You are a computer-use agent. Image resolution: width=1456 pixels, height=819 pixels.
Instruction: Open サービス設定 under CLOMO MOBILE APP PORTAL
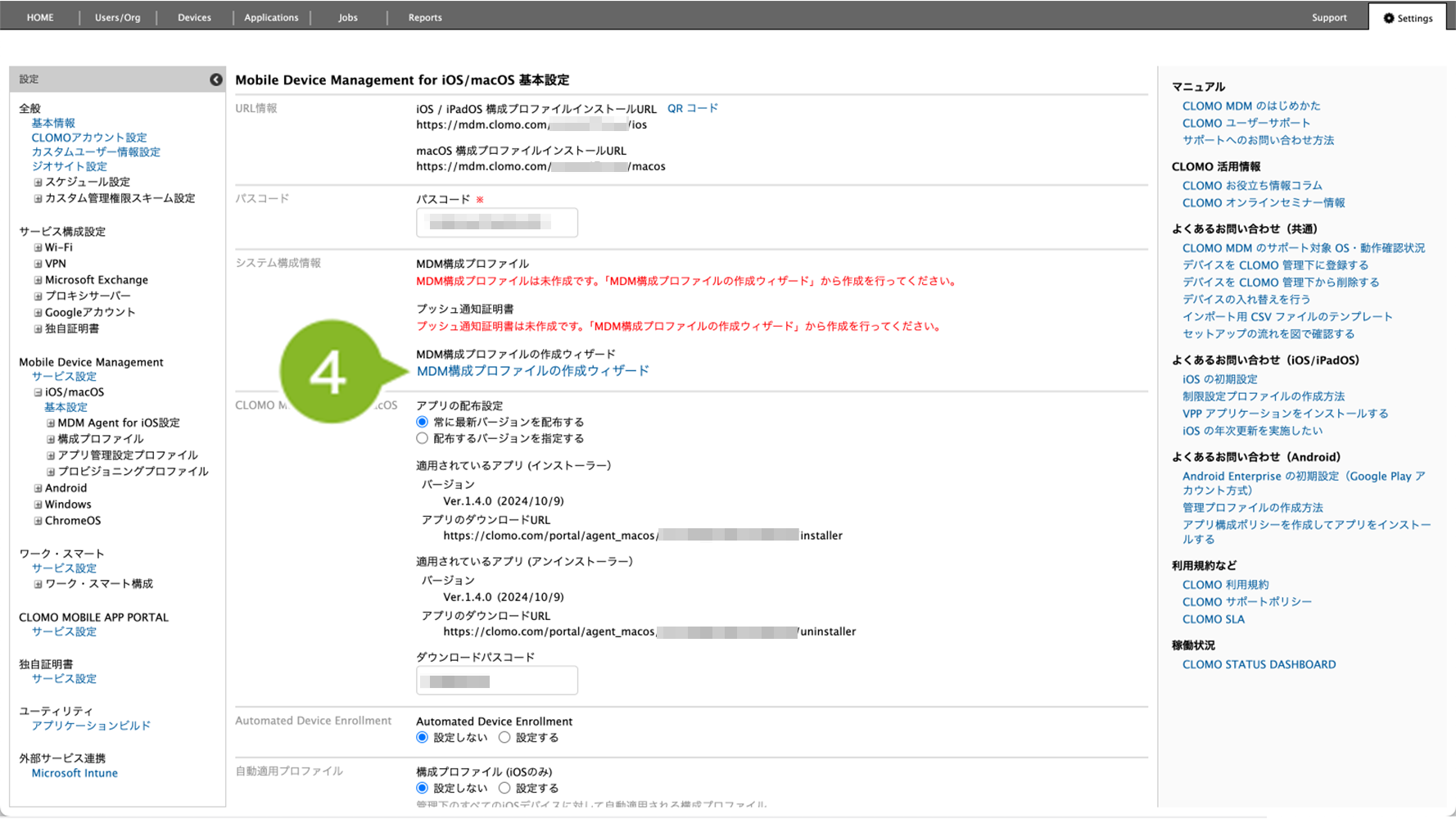[x=64, y=631]
